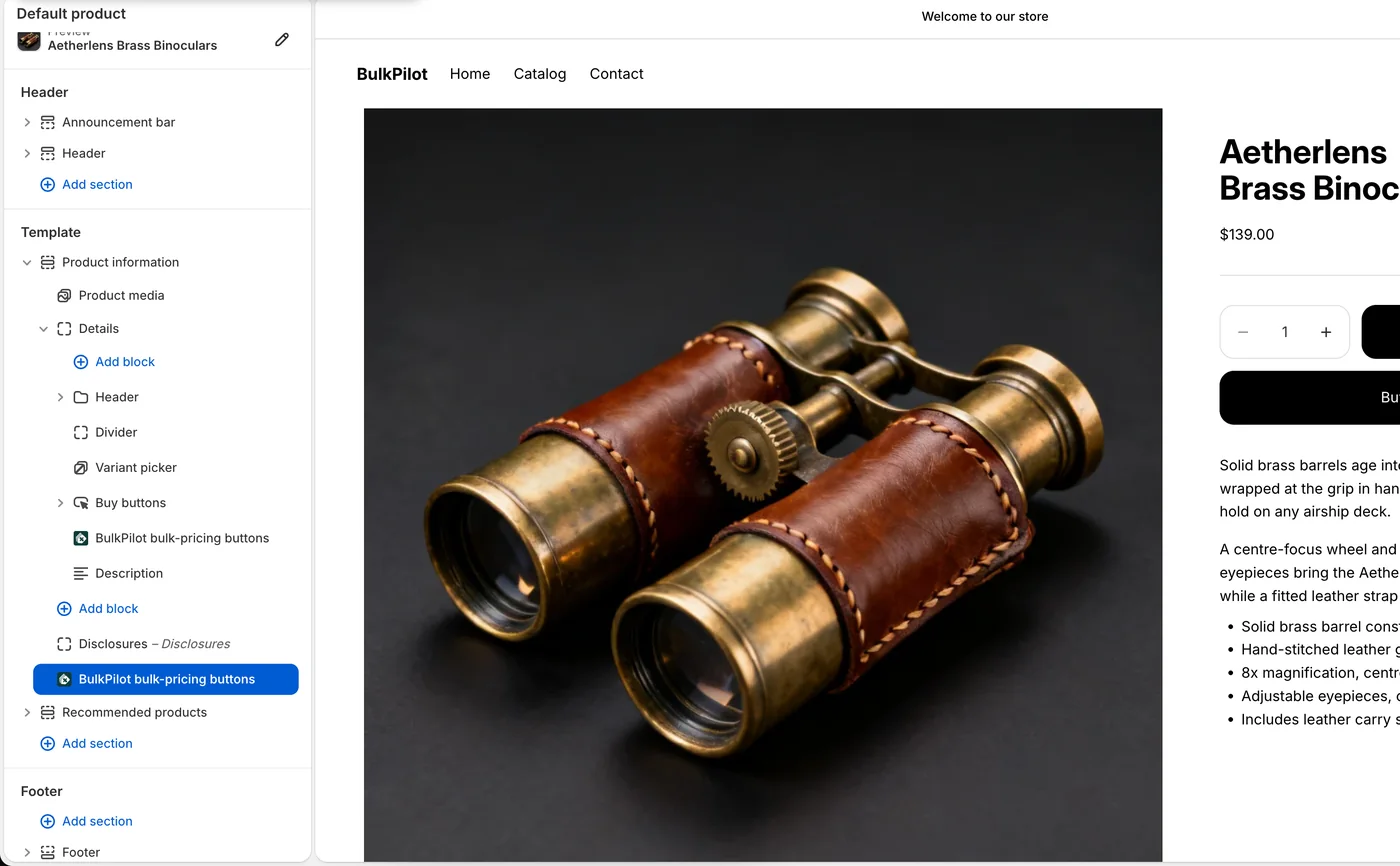
Task: Expand the Footer section chevron
Action: pyautogui.click(x=27, y=852)
